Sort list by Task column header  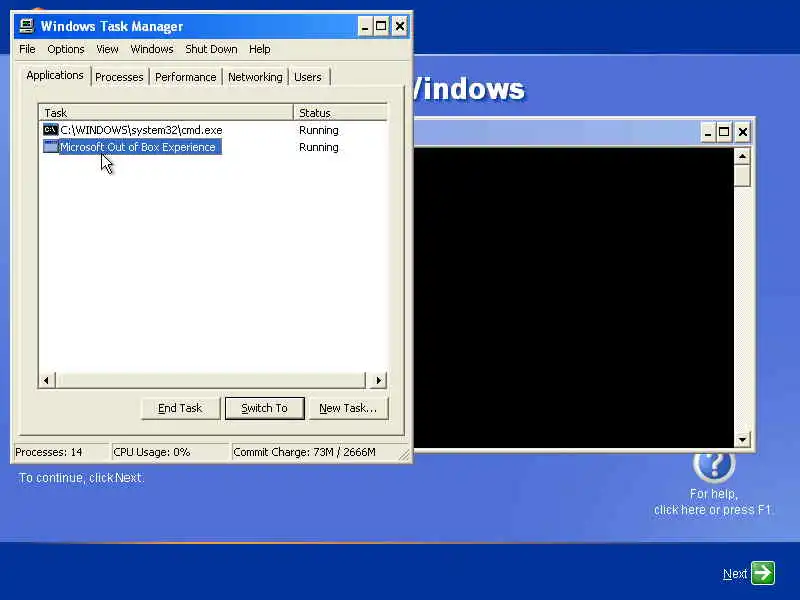click(166, 113)
